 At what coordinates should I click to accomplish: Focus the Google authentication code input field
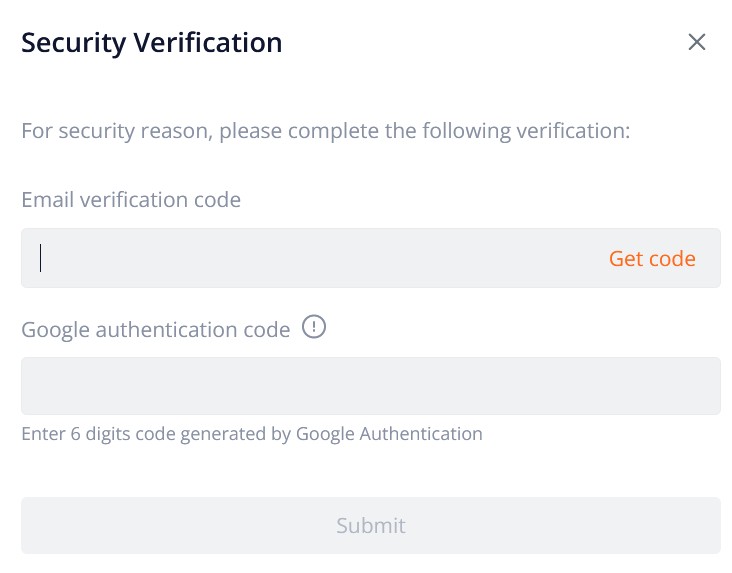pyautogui.click(x=371, y=386)
